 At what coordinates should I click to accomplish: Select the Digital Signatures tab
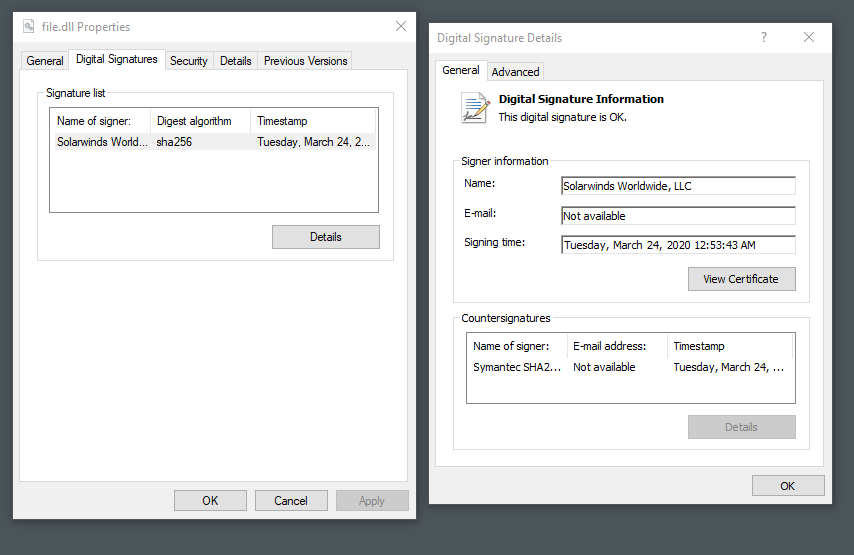click(x=116, y=60)
